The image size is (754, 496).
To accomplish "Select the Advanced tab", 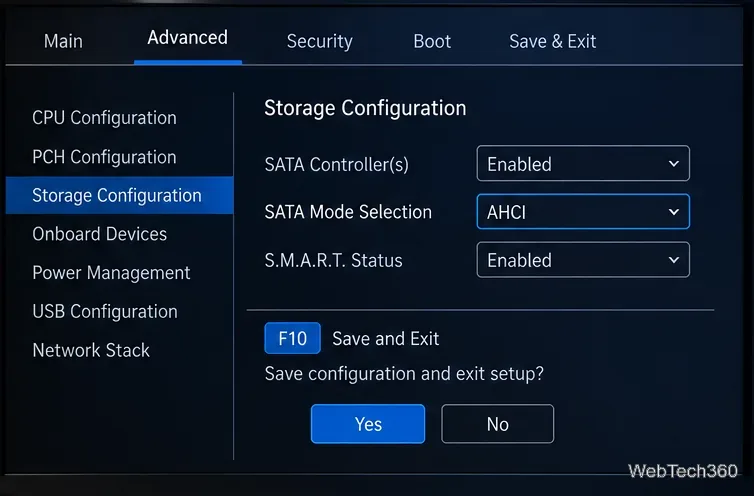I will click(x=188, y=38).
